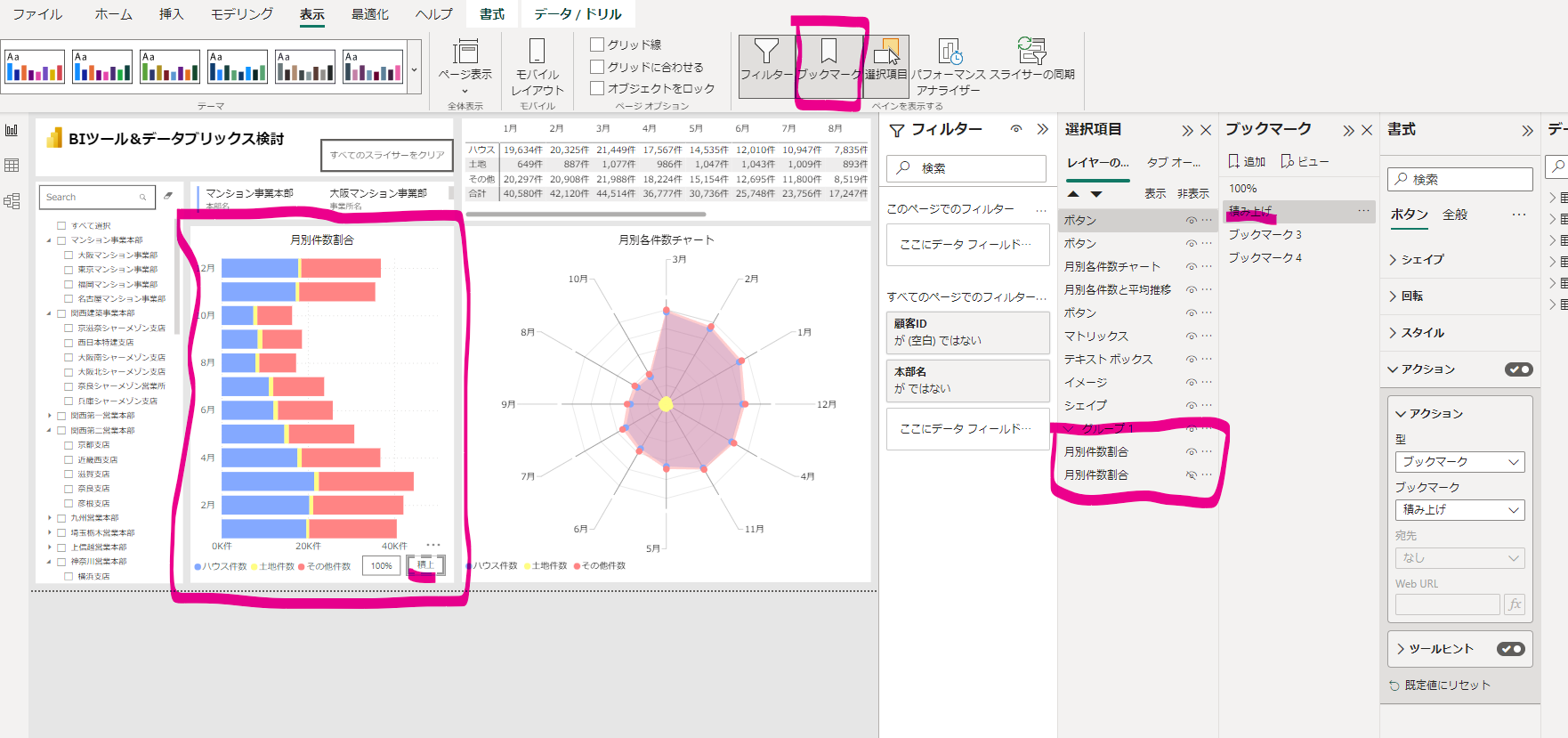Click 非表示 to hide all layers

click(1193, 193)
